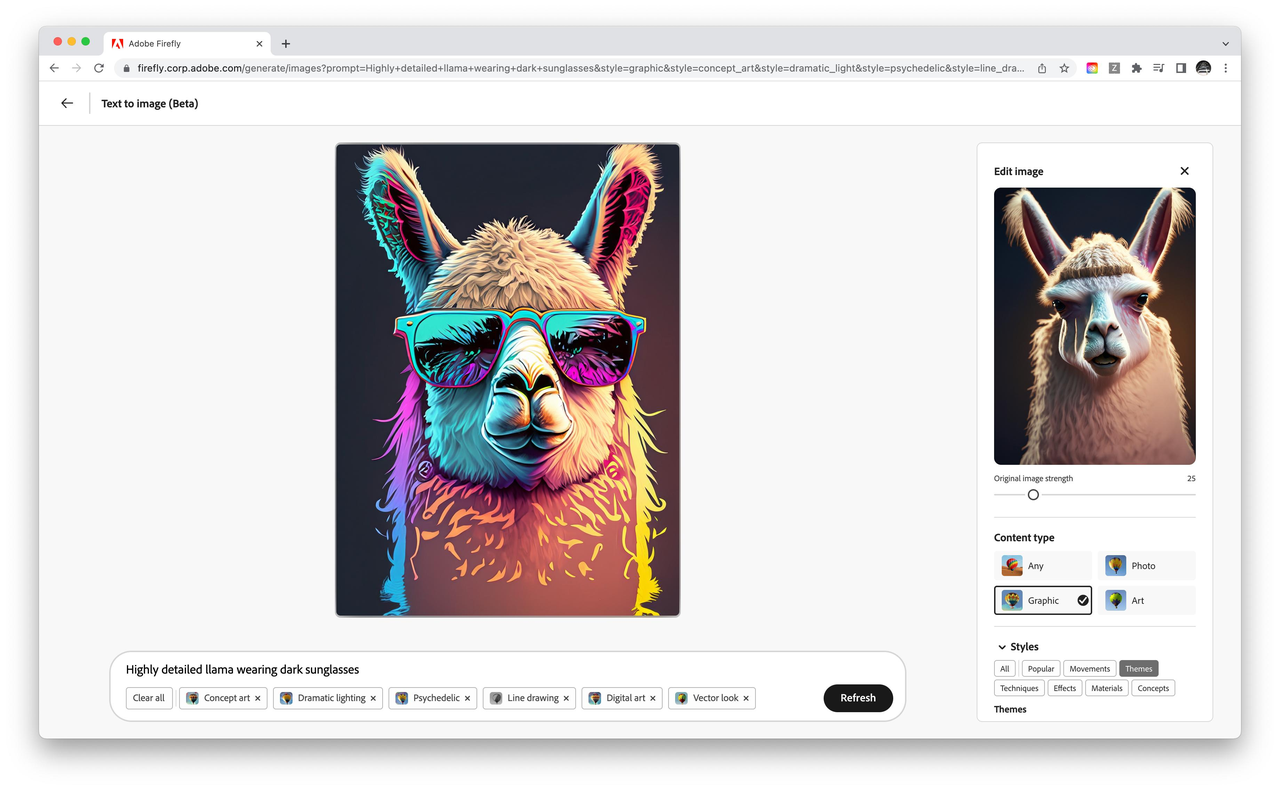Adjust the Original image strength slider

tap(1033, 494)
